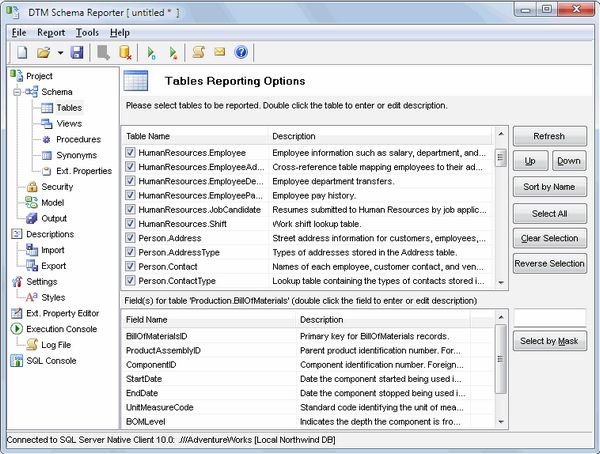Open help via the blue question mark icon
The image size is (600, 454).
point(241,52)
